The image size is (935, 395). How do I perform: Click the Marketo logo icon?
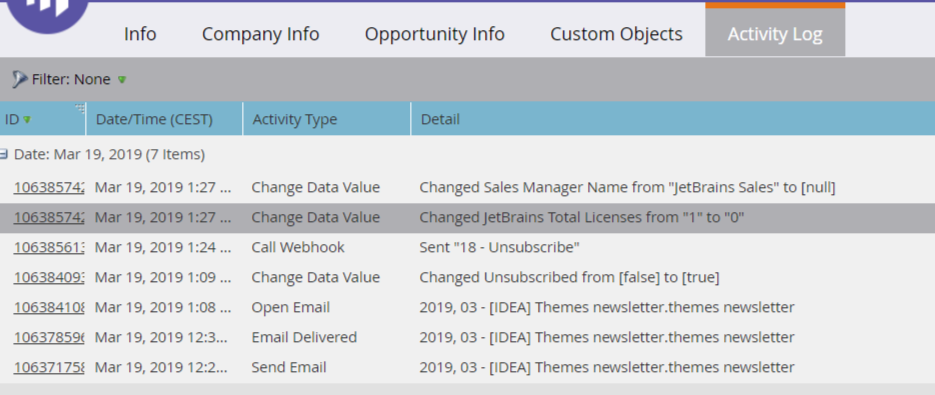(x=48, y=12)
